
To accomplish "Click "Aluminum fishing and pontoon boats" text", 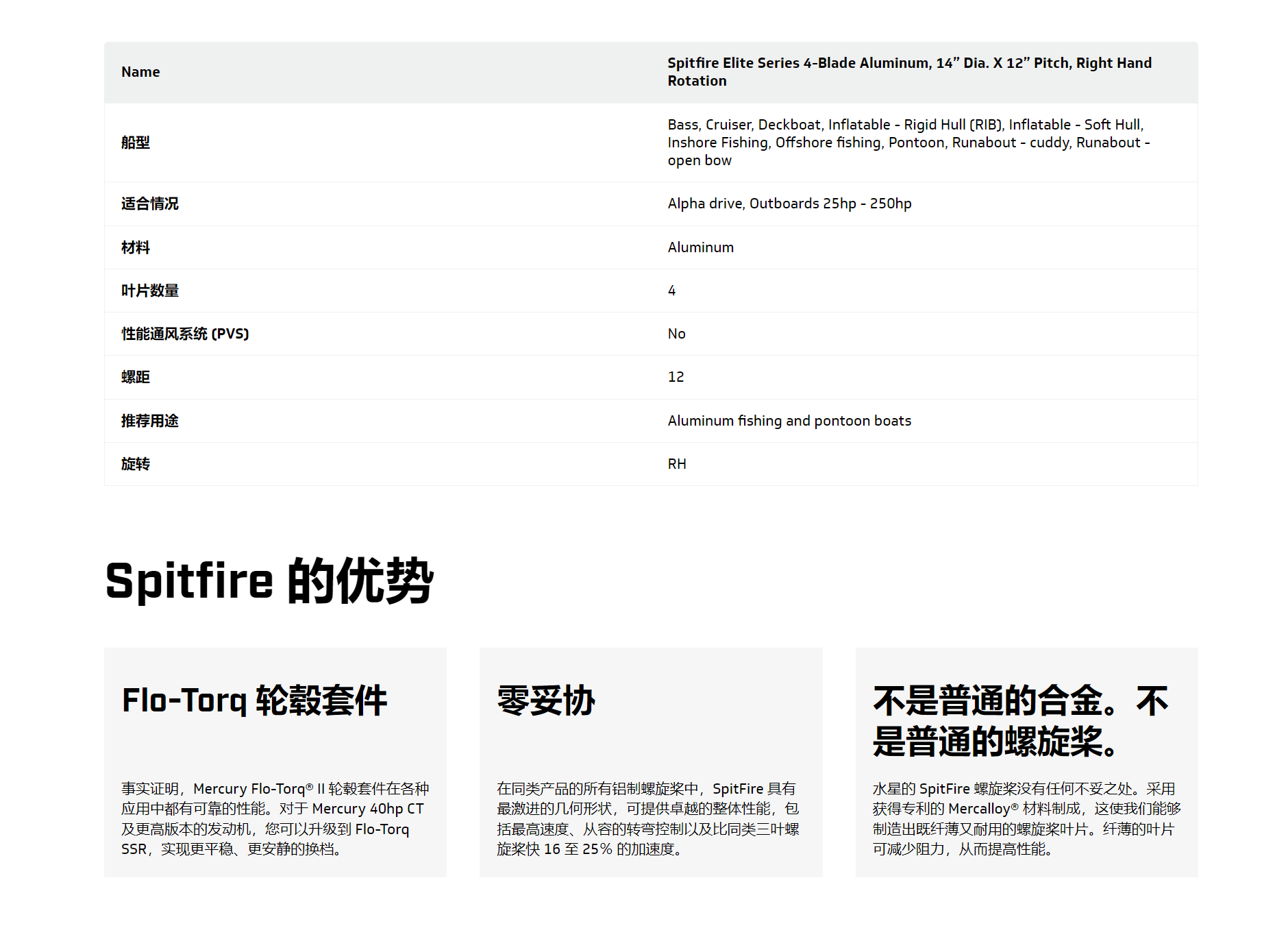I will pyautogui.click(x=789, y=421).
